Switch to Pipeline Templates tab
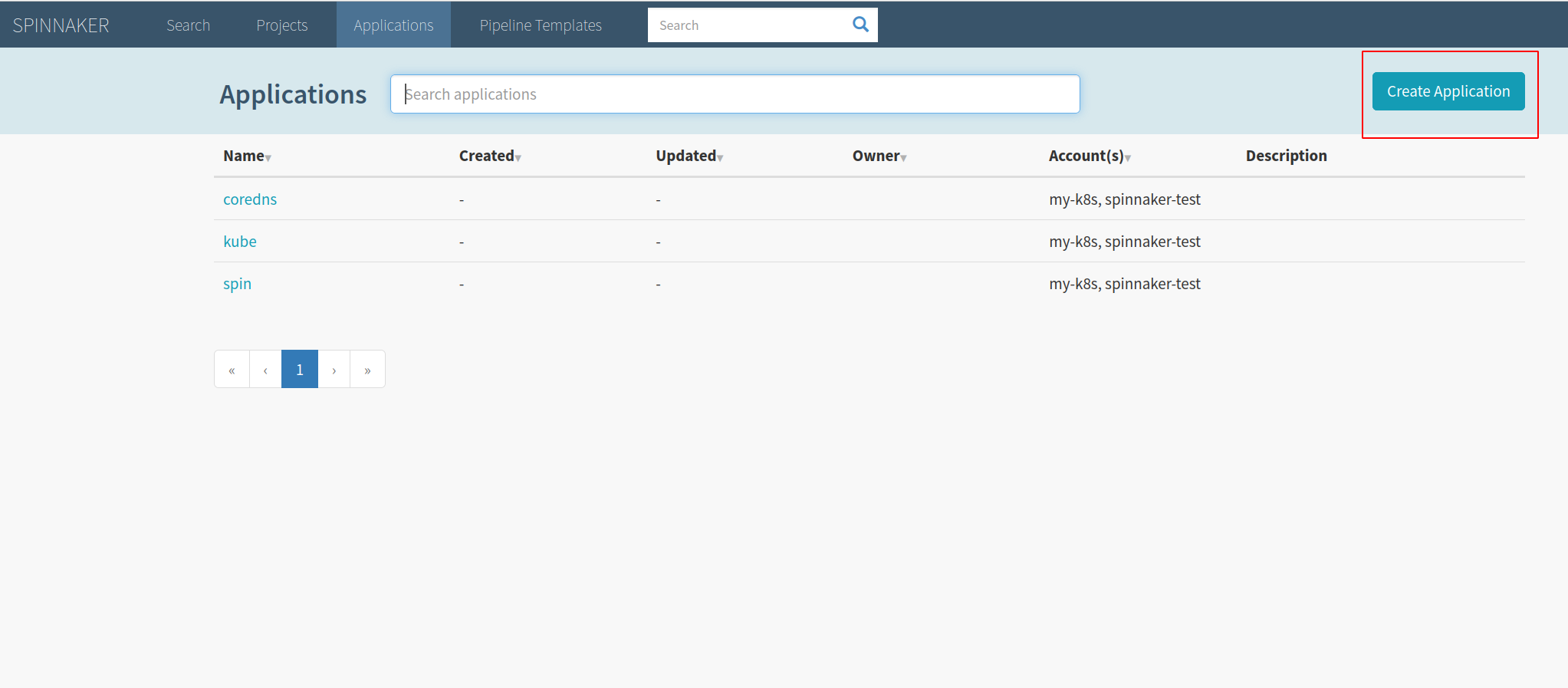Screen dimensions: 1568x688 click(541, 25)
